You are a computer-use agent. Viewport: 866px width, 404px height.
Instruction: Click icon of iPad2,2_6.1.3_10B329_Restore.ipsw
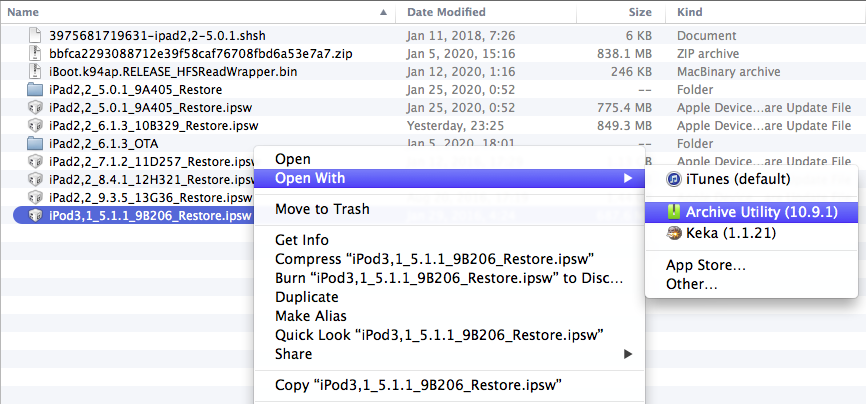point(35,125)
